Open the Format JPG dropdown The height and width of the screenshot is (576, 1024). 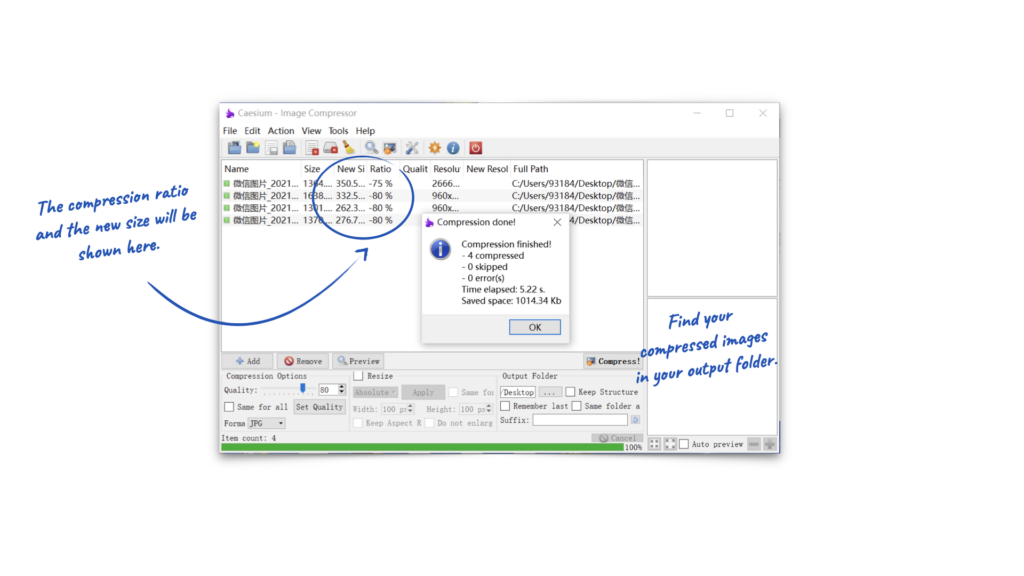tap(266, 423)
